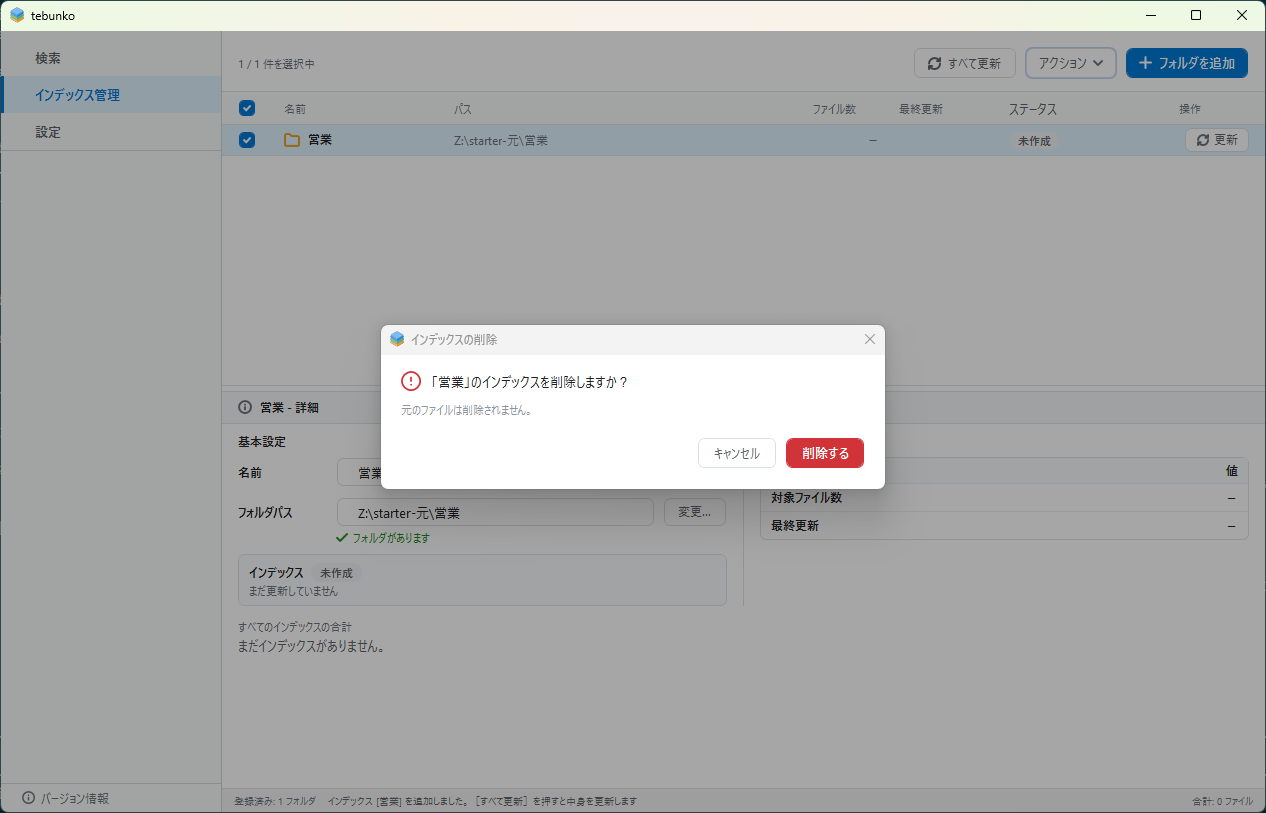Click the 対象ファイル数 row in the details table

pos(1004,497)
